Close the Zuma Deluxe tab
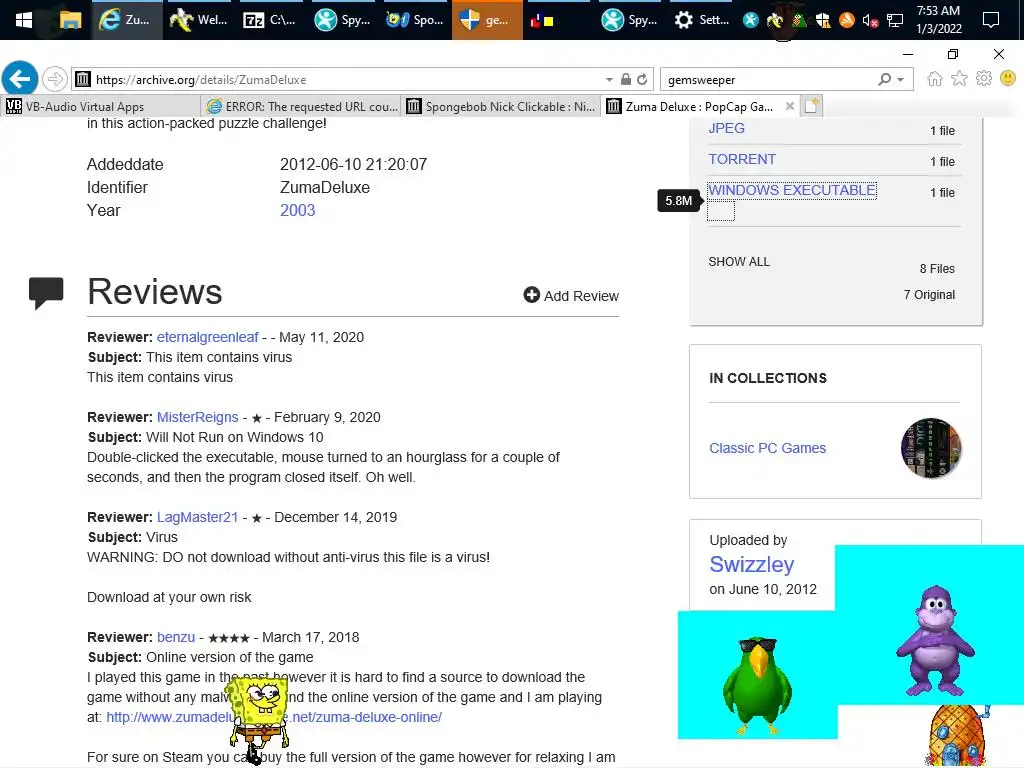The image size is (1024, 768). coord(790,106)
